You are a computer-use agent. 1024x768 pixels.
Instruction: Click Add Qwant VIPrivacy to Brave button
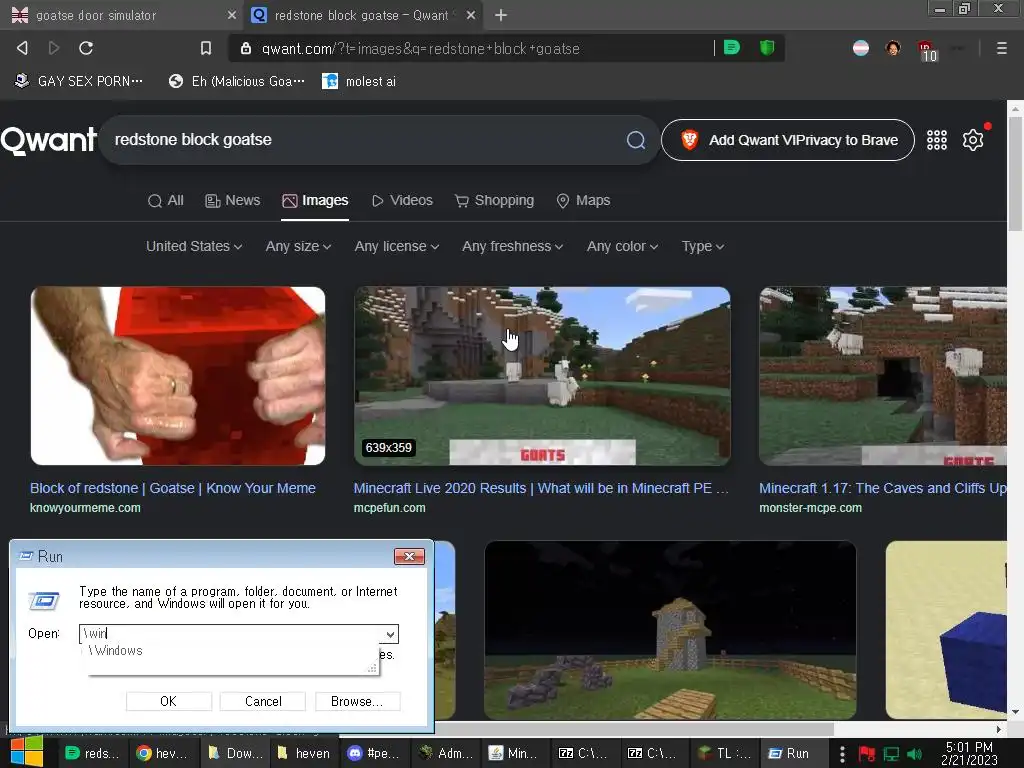(x=788, y=140)
